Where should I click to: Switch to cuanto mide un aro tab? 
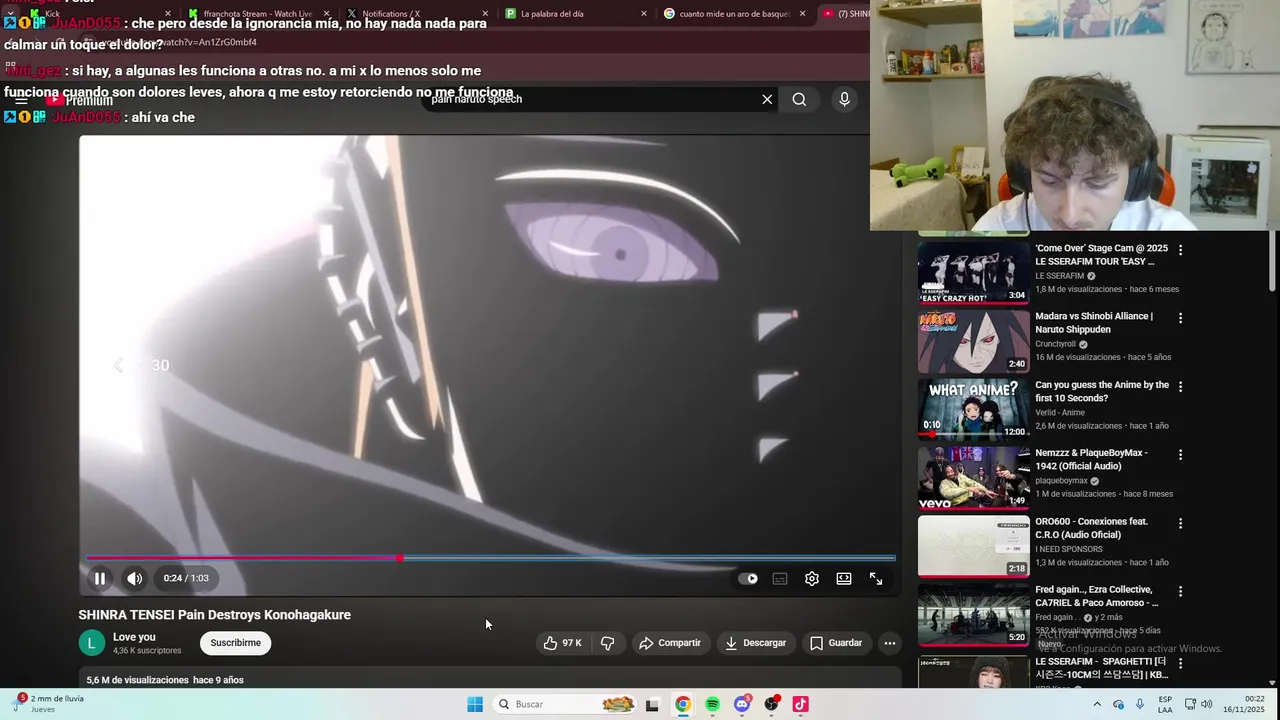click(x=733, y=14)
